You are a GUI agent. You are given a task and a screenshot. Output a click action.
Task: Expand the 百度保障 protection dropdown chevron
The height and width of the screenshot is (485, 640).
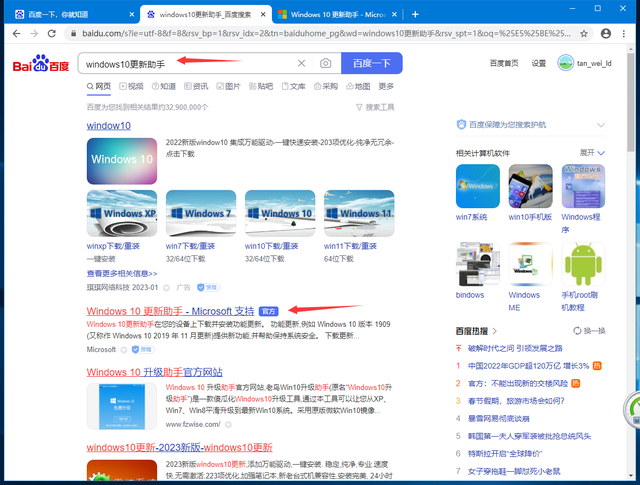[x=601, y=125]
